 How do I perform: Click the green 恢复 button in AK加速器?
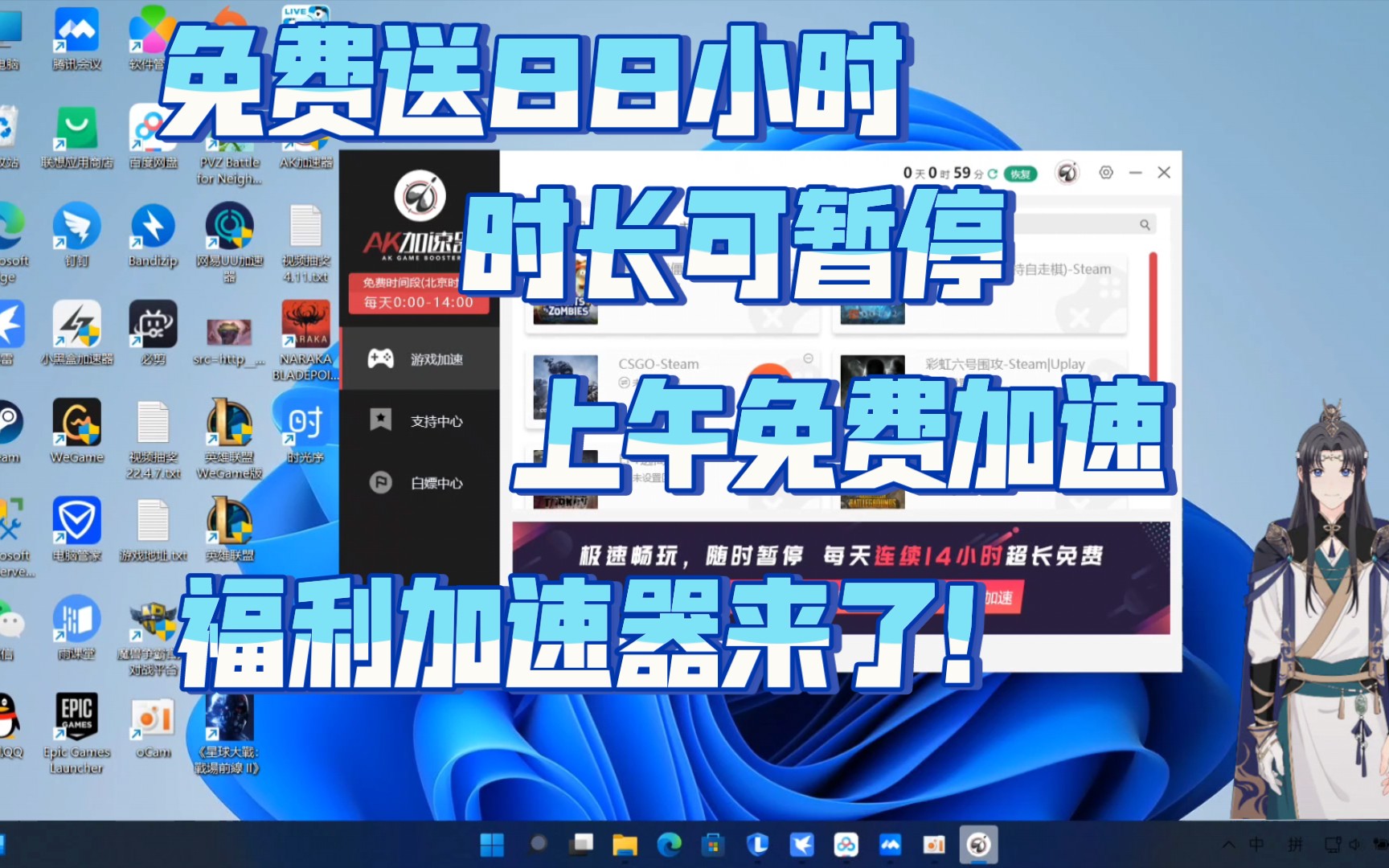[1020, 174]
